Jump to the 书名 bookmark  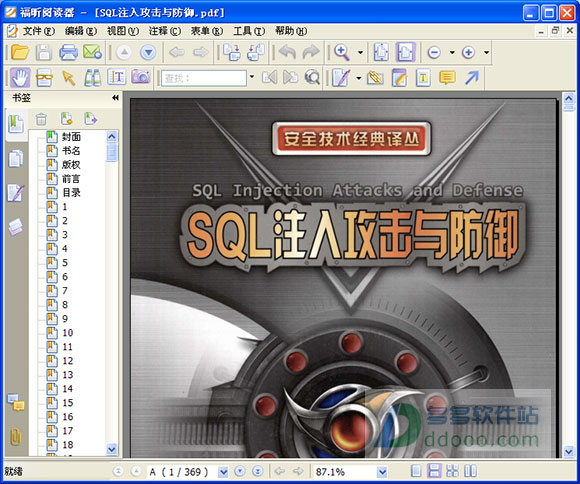[x=71, y=151]
